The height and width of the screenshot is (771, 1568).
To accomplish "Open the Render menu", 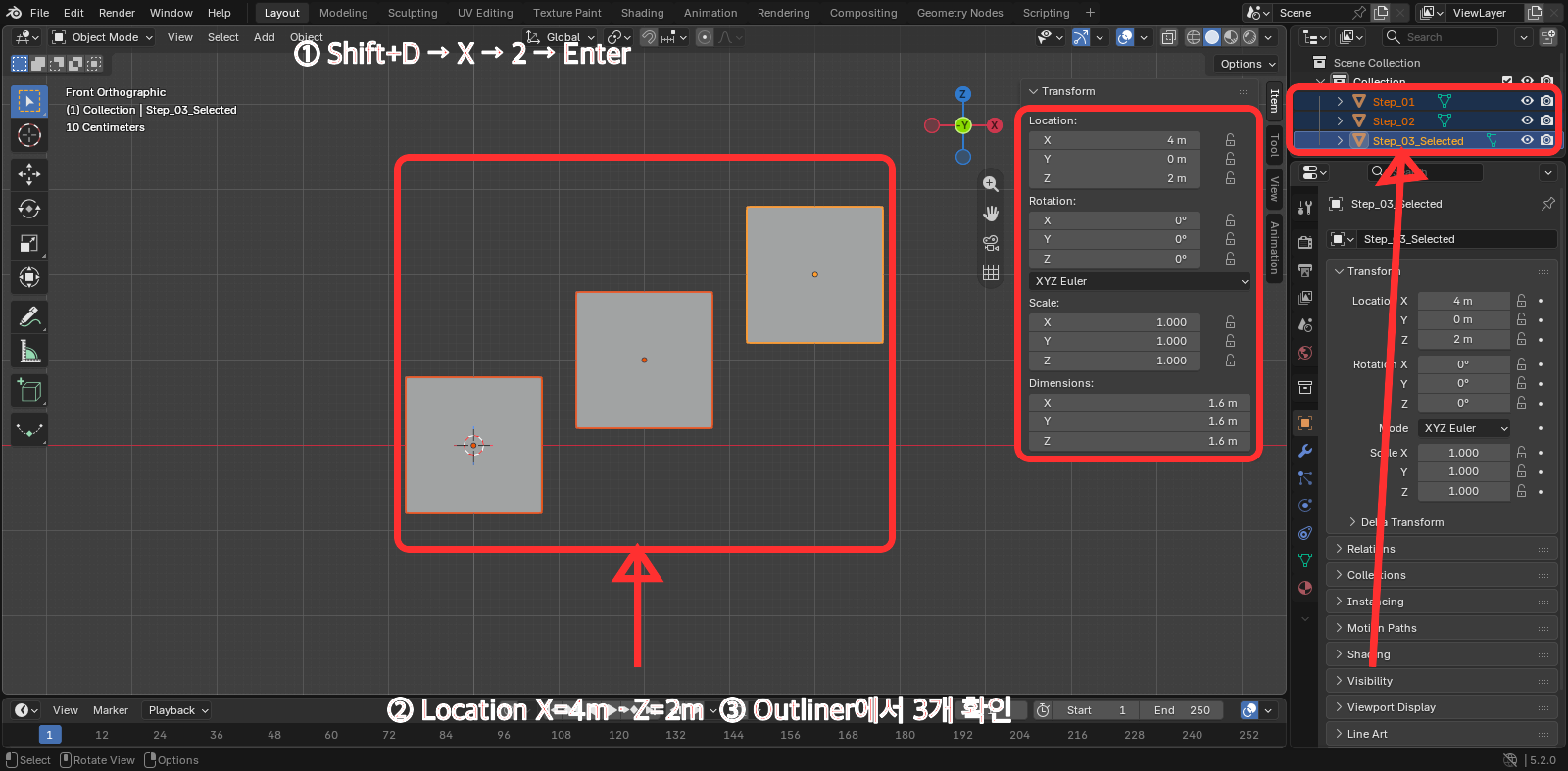I will (117, 13).
